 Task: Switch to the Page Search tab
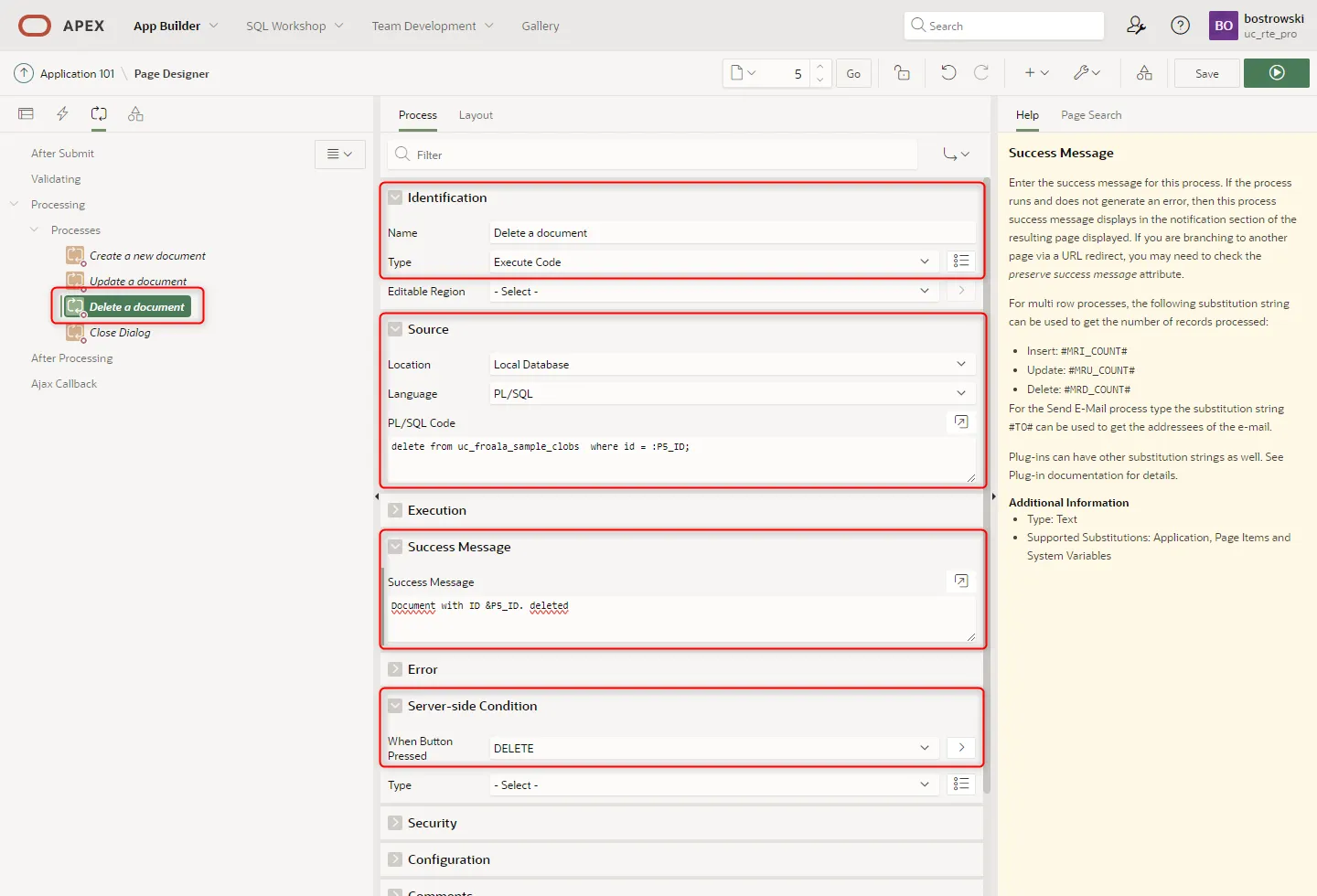[x=1091, y=115]
